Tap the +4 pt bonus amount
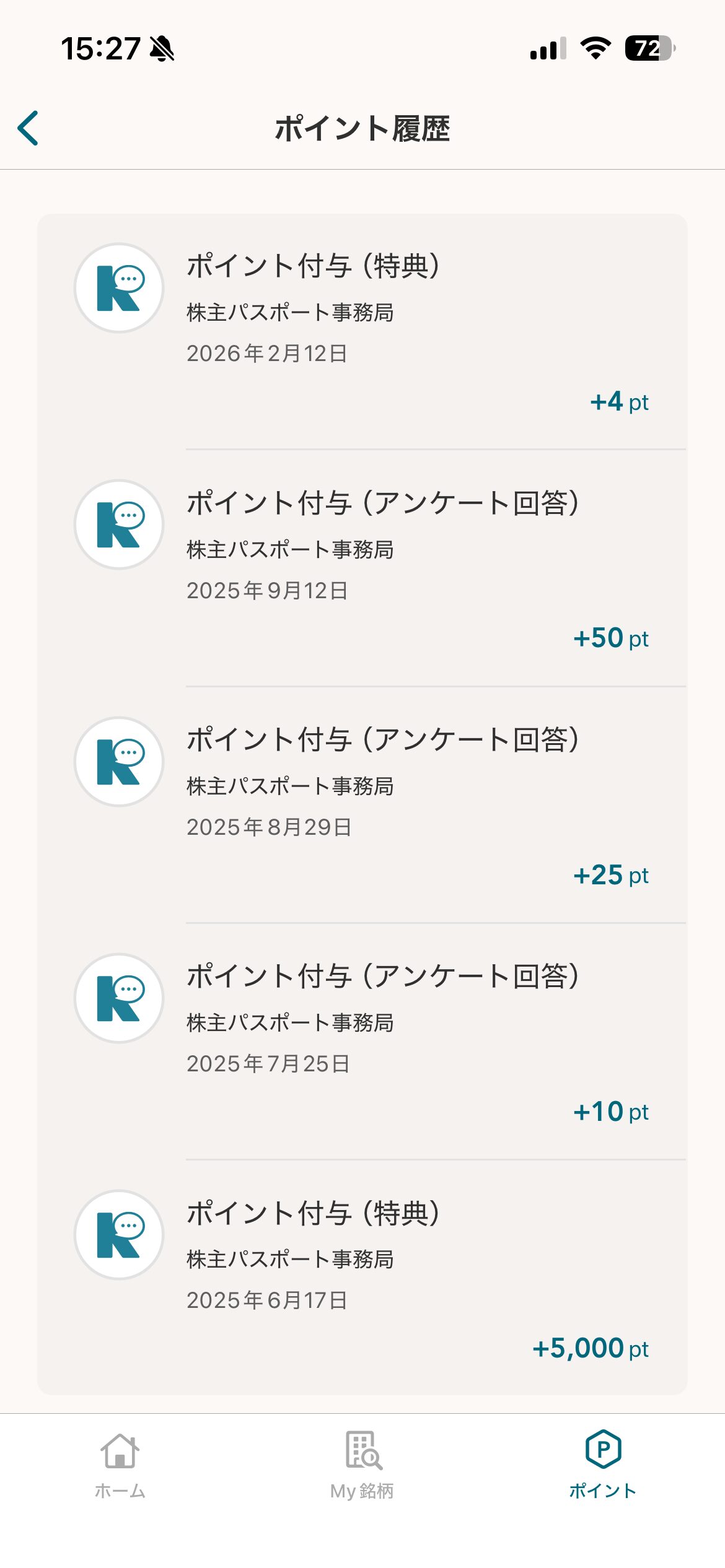This screenshot has height=1568, width=725. tap(619, 402)
